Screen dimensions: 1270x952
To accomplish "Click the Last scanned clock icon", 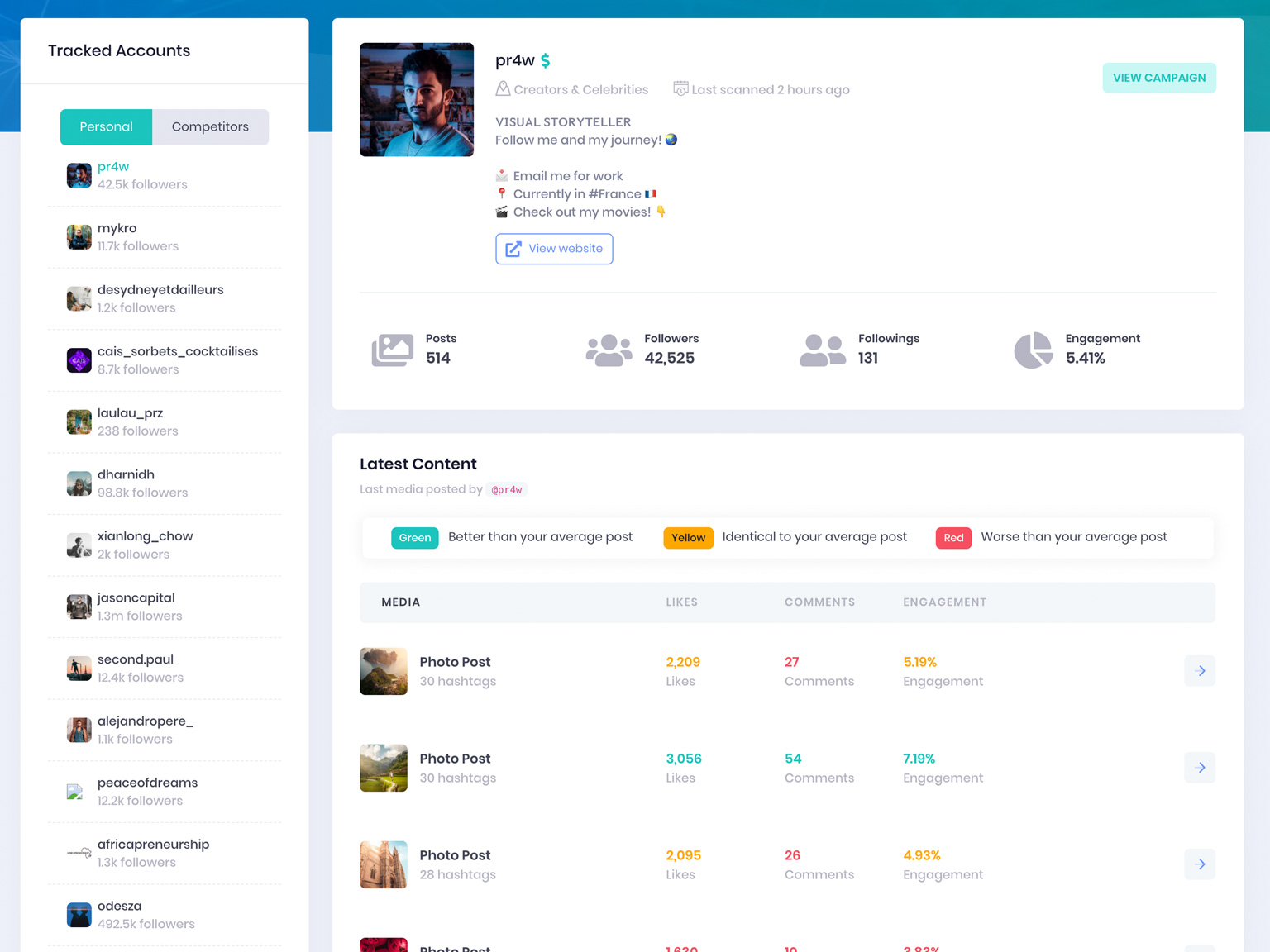I will [680, 88].
